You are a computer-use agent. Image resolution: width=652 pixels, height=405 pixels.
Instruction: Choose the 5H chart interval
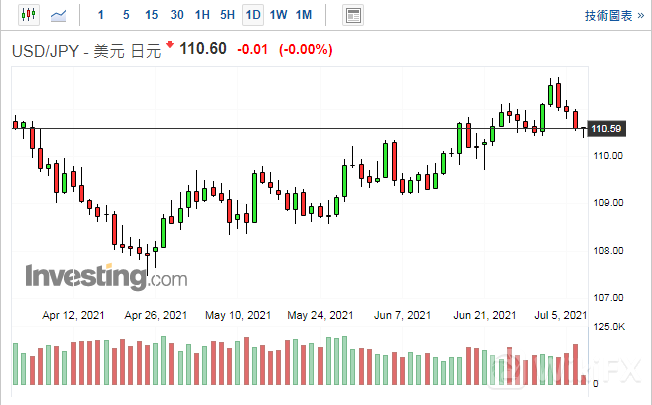pyautogui.click(x=227, y=15)
